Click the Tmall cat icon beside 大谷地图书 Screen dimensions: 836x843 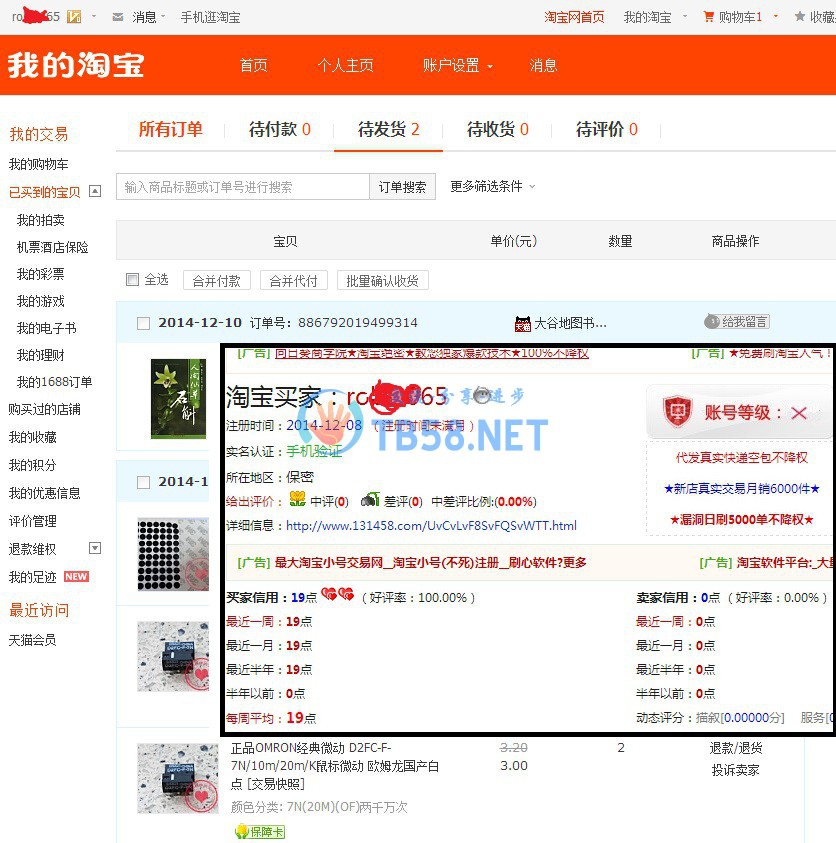[523, 323]
